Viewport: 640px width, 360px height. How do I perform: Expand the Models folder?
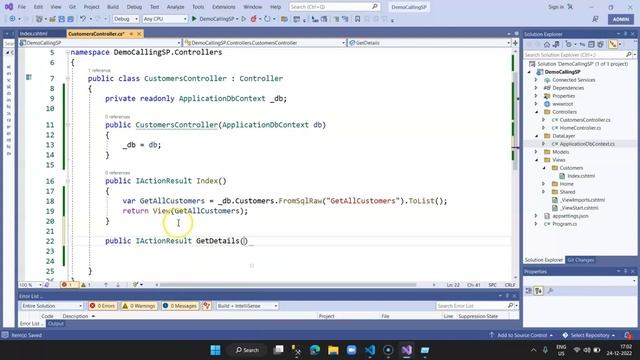(536, 152)
